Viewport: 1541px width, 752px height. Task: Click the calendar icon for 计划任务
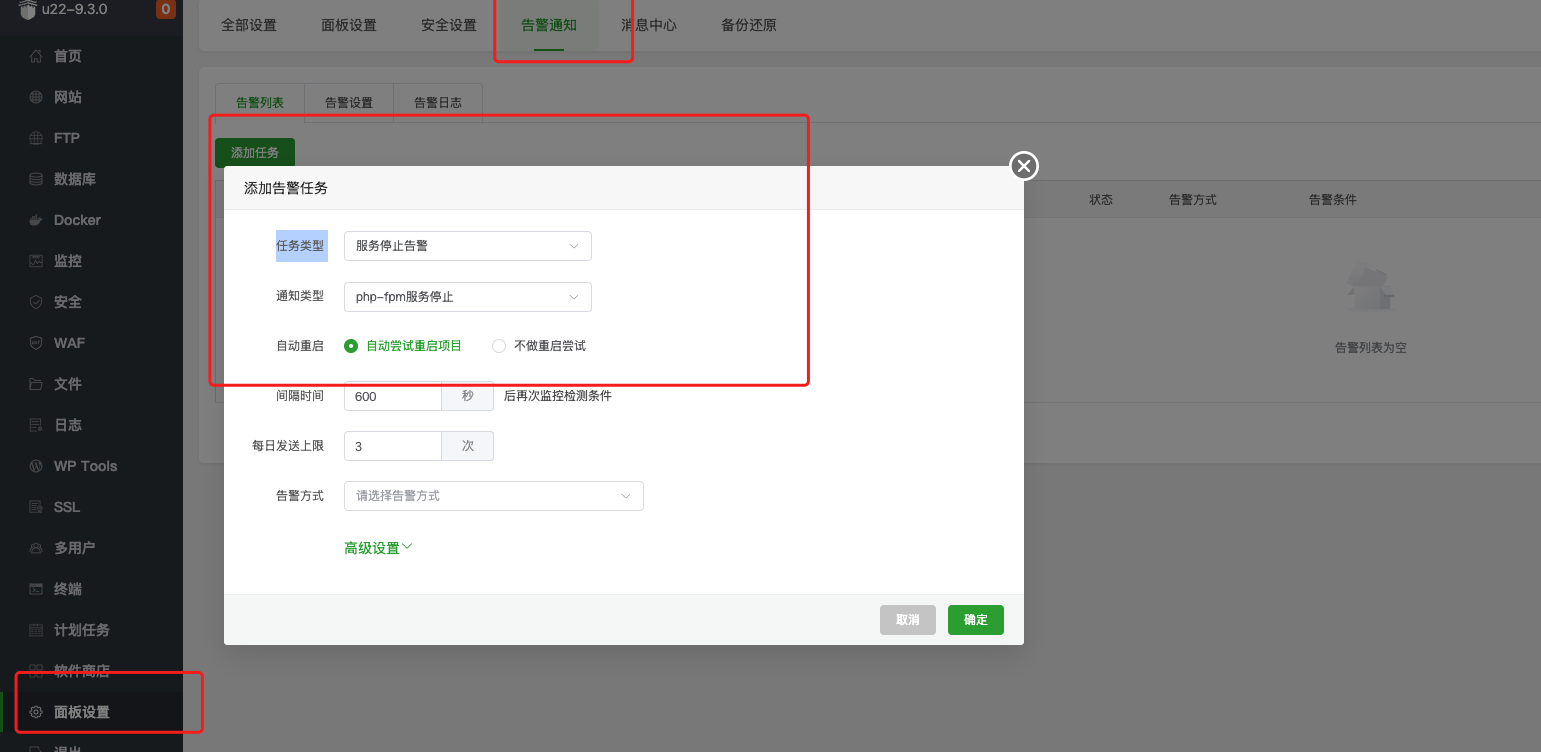click(36, 630)
